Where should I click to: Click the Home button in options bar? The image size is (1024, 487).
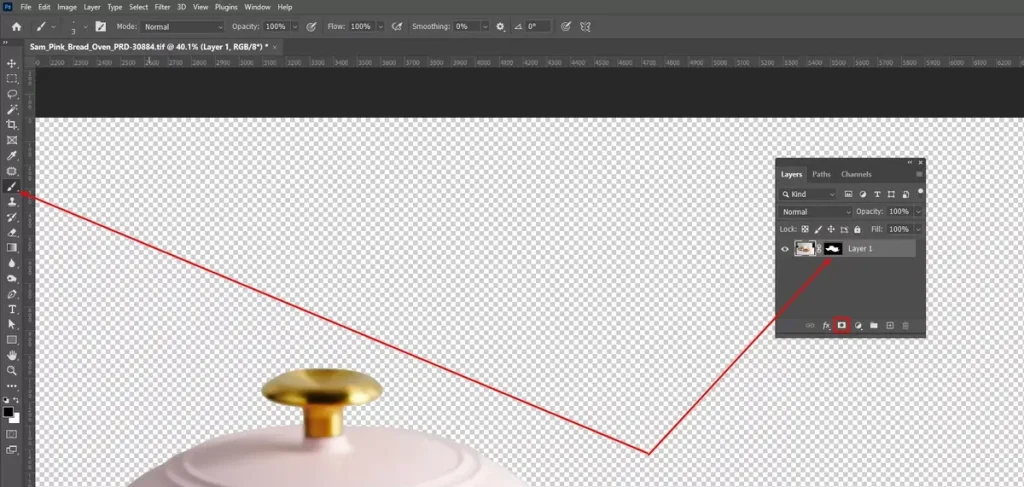16,27
